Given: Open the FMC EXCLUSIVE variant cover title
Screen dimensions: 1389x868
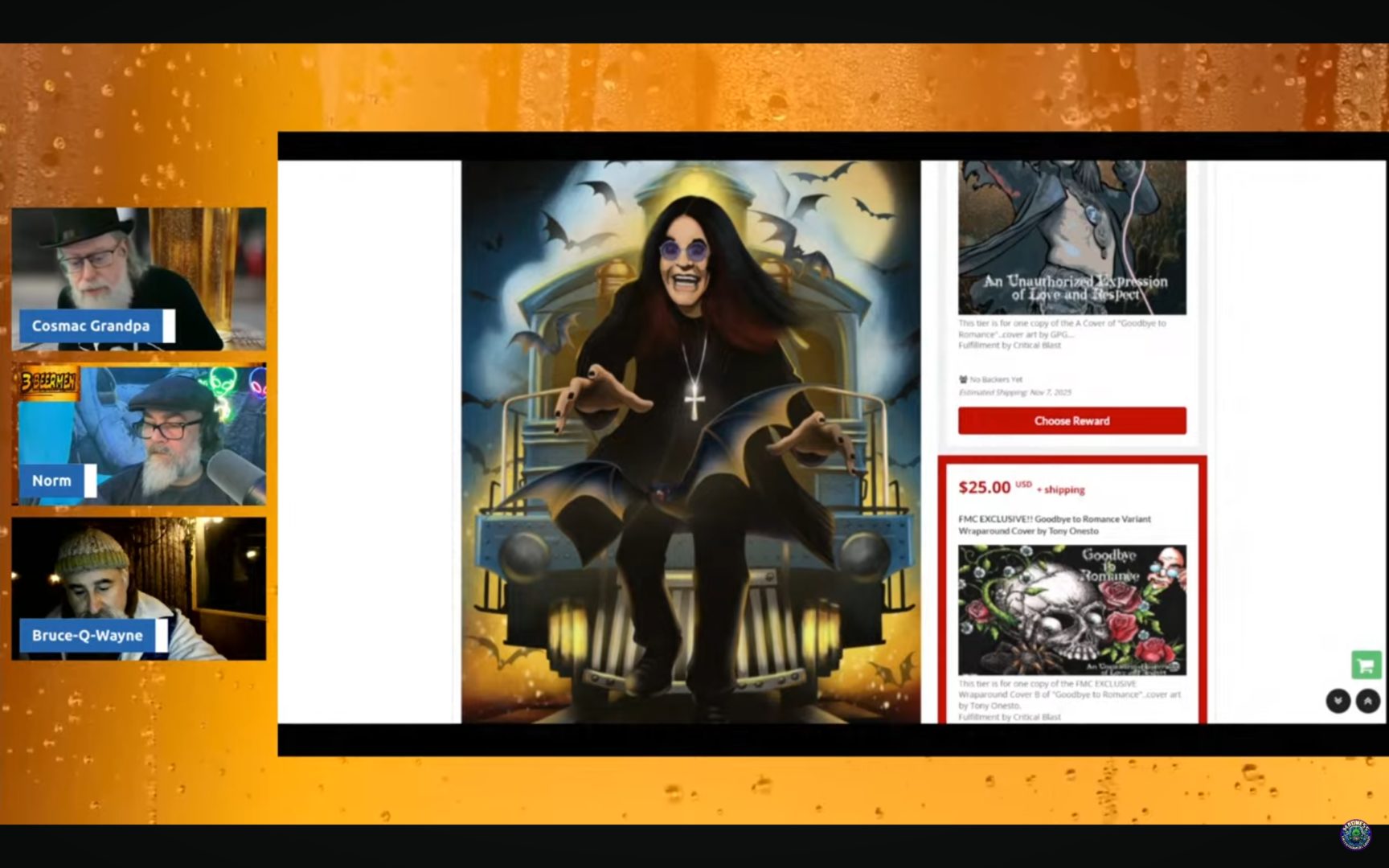Looking at the screenshot, I should (1054, 525).
